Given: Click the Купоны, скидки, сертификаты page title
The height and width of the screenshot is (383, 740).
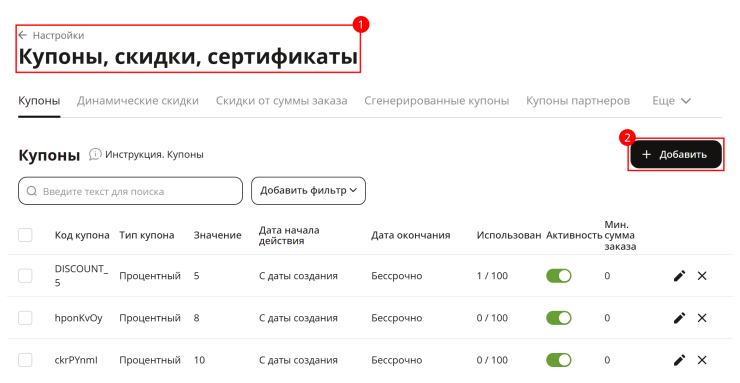Looking at the screenshot, I should coord(188,57).
